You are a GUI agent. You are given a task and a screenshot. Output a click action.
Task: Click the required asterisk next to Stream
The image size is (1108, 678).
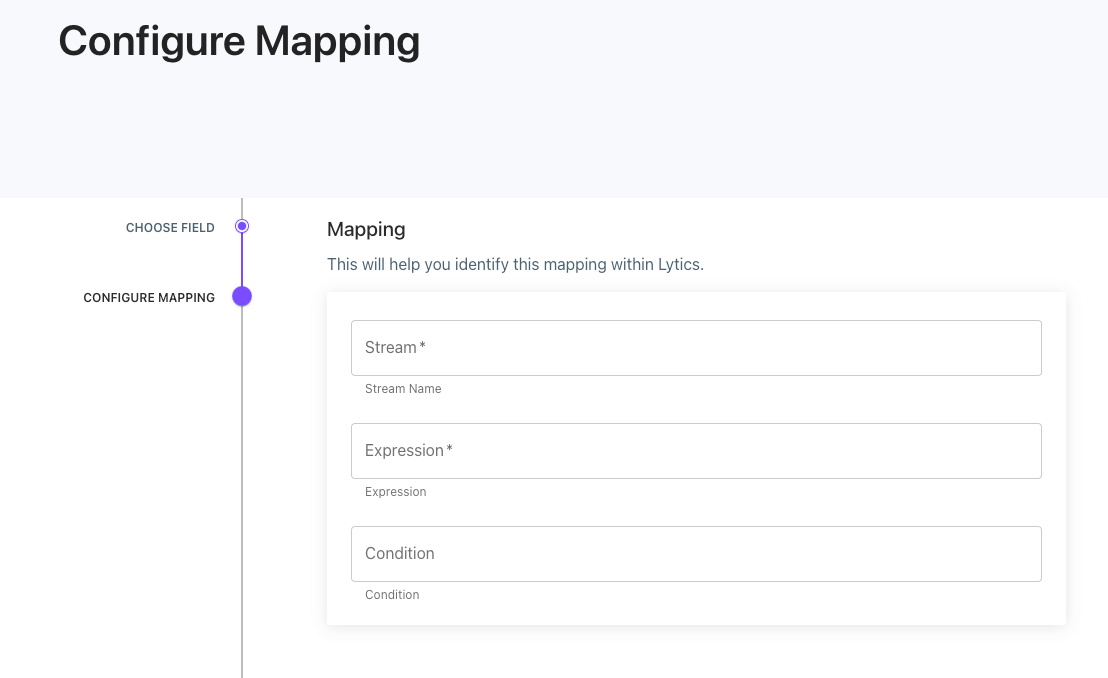click(x=422, y=345)
